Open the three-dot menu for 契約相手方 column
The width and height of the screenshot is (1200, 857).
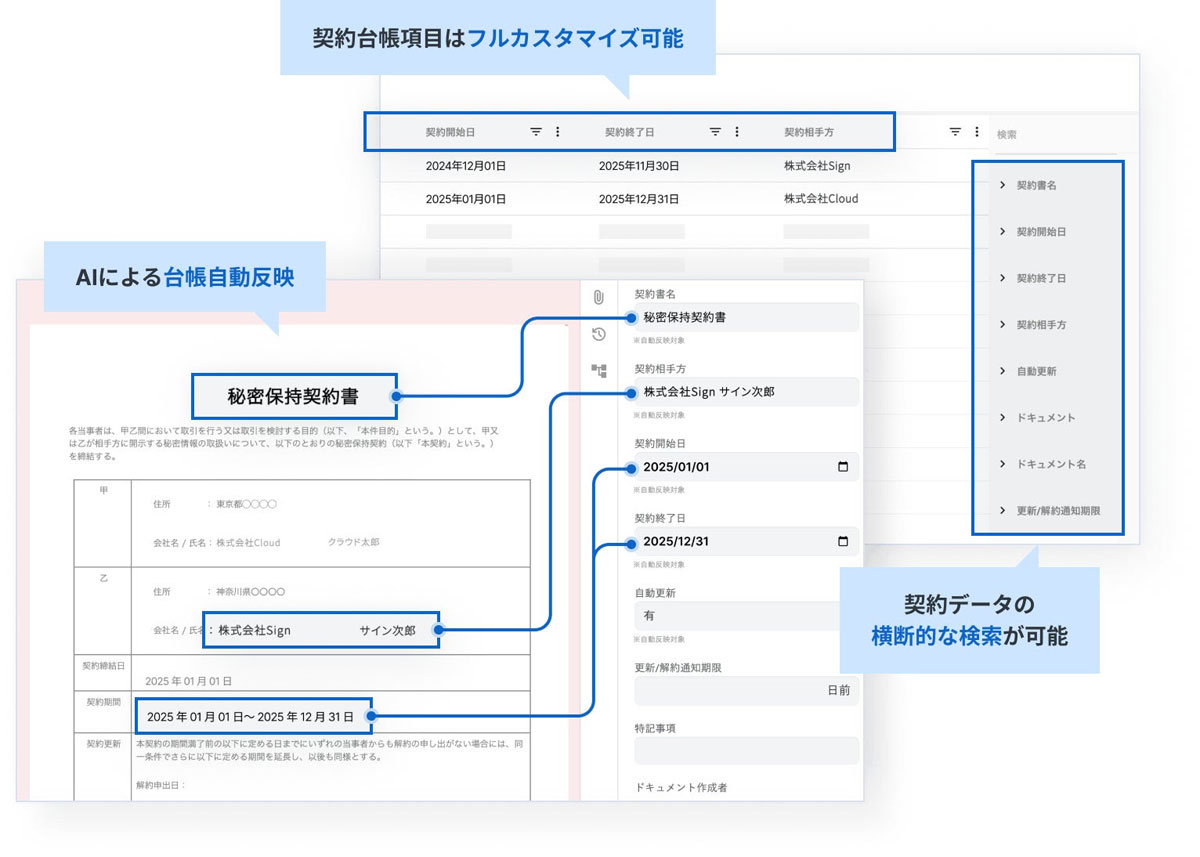[977, 132]
